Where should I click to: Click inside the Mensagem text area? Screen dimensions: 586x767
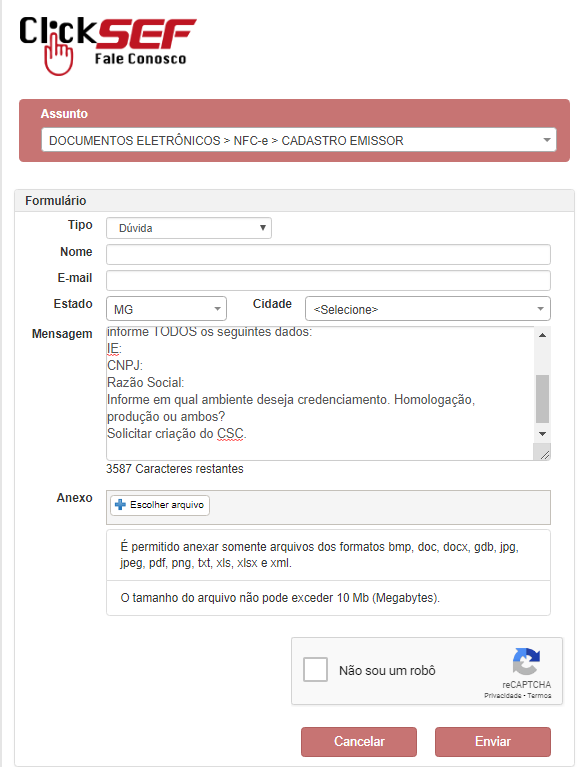pyautogui.click(x=320, y=393)
